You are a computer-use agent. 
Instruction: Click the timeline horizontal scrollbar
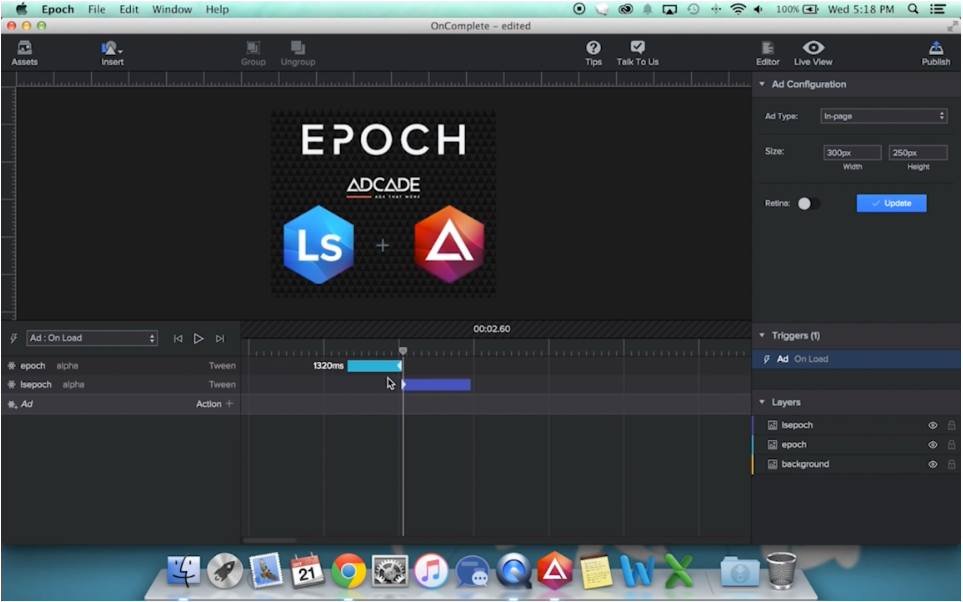pyautogui.click(x=270, y=541)
